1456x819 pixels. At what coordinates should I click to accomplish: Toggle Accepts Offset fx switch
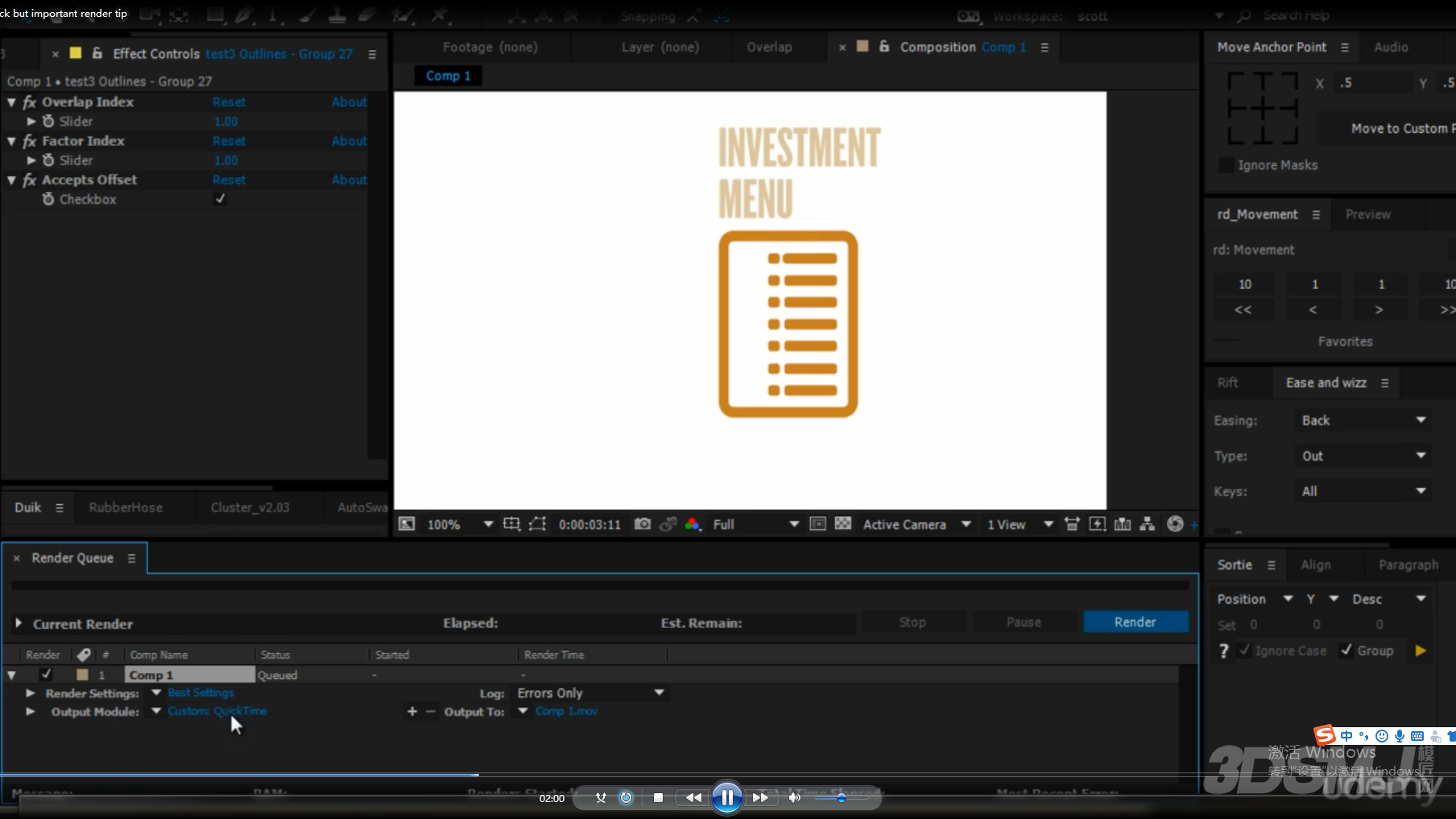click(30, 180)
